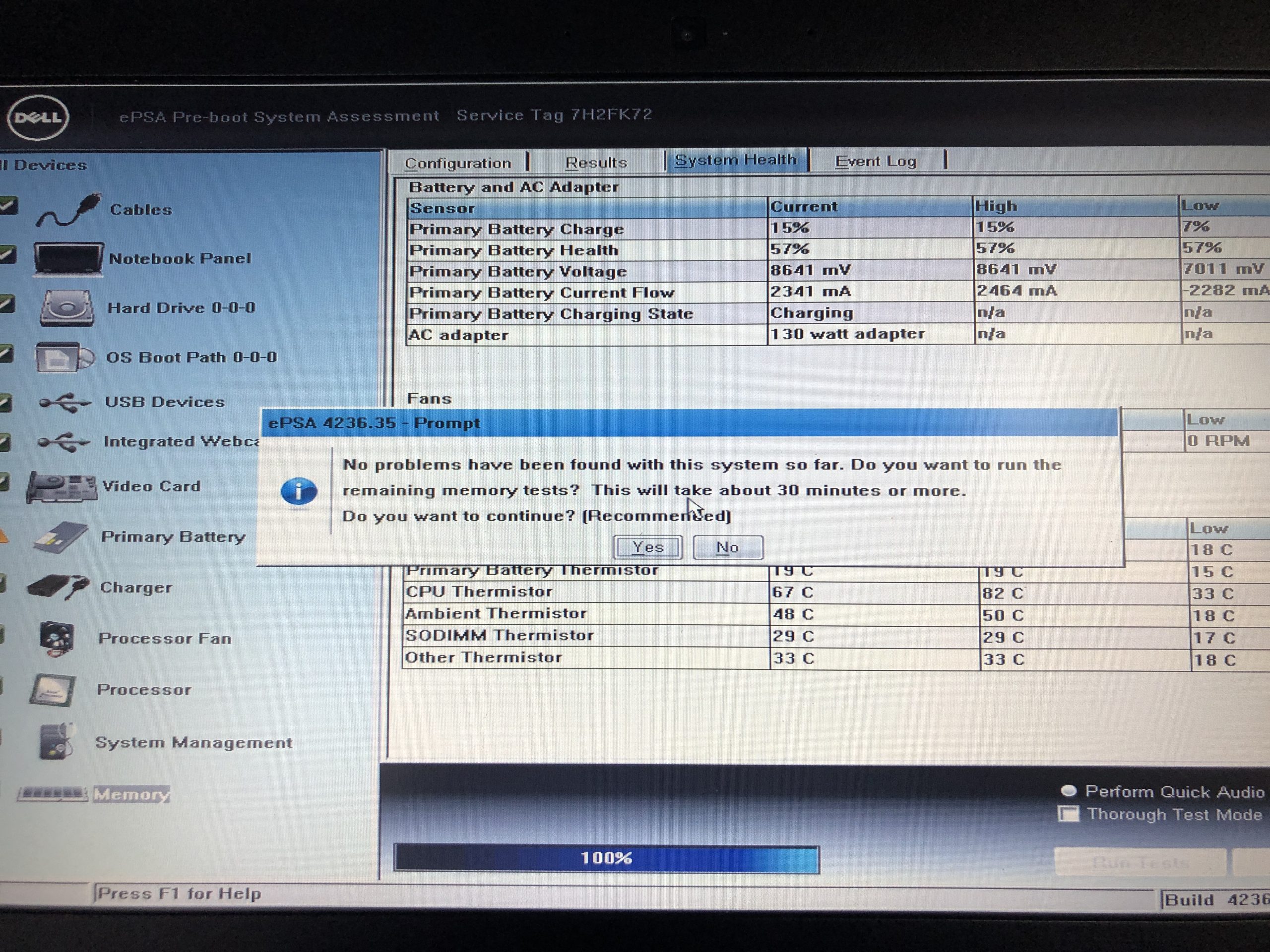Select the Notebook Panel laptop icon
This screenshot has width=1270, height=952.
pyautogui.click(x=68, y=259)
